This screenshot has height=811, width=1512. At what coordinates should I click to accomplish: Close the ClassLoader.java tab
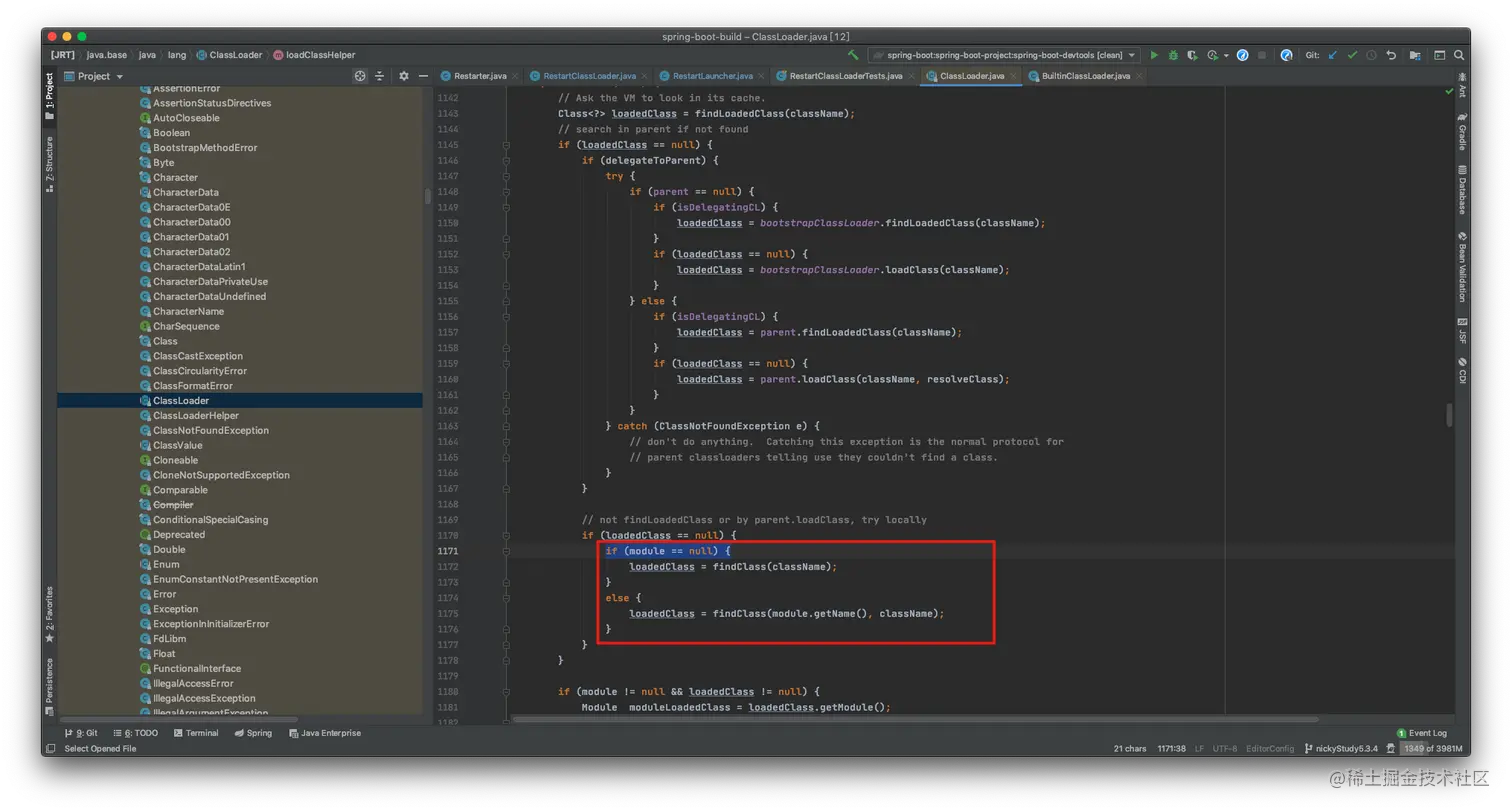pos(1012,76)
